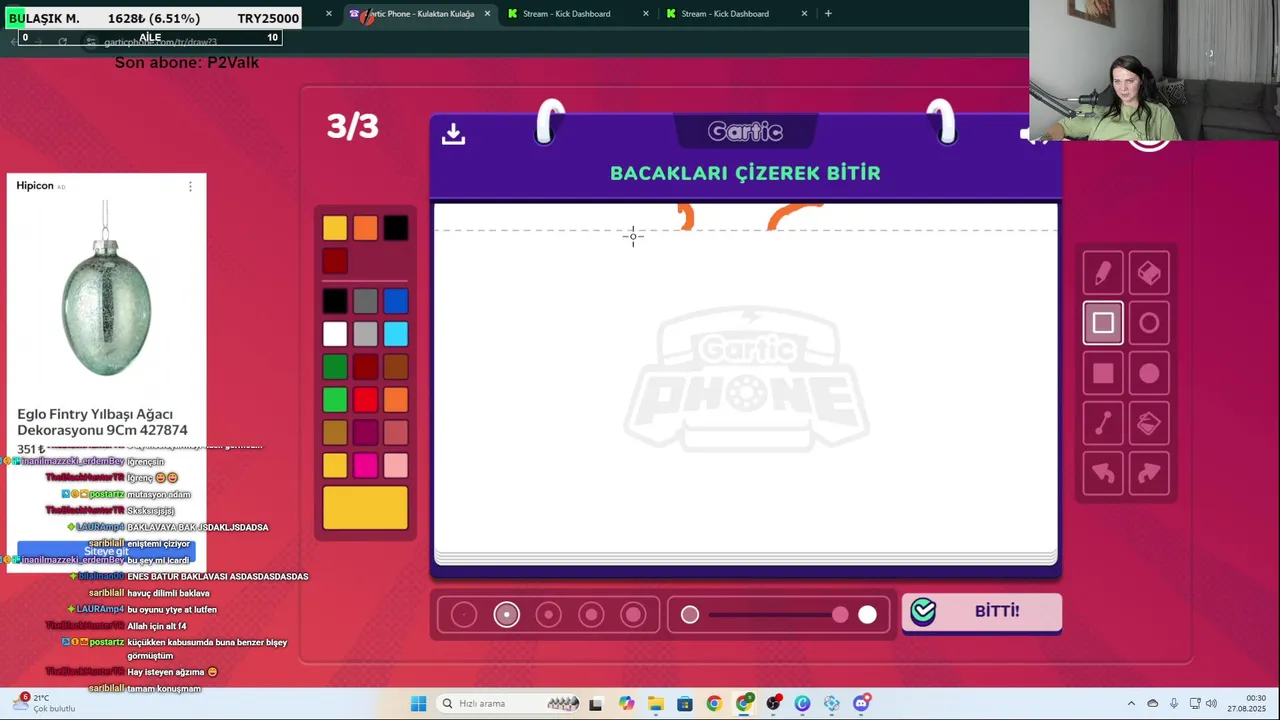The height and width of the screenshot is (720, 1280).
Task: Pick the recent dark red swatch
Action: pyautogui.click(x=335, y=261)
